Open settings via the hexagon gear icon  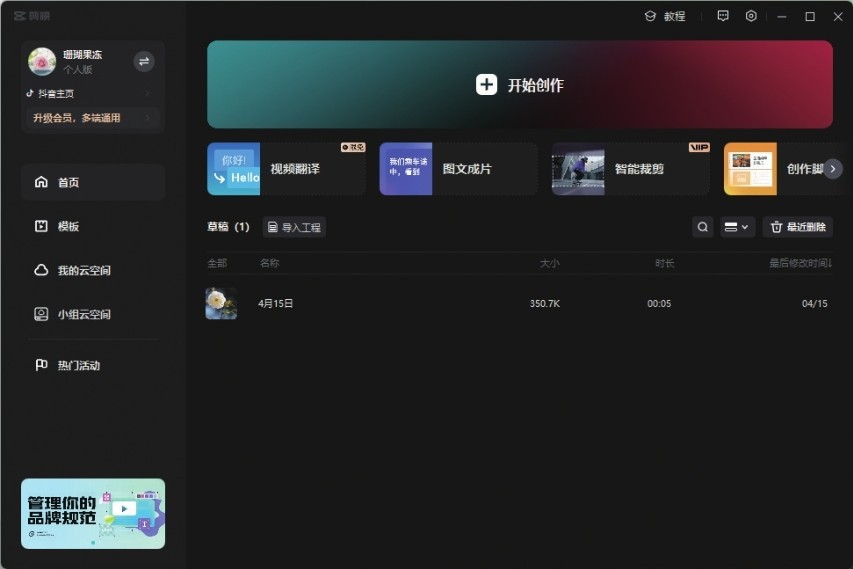point(751,16)
